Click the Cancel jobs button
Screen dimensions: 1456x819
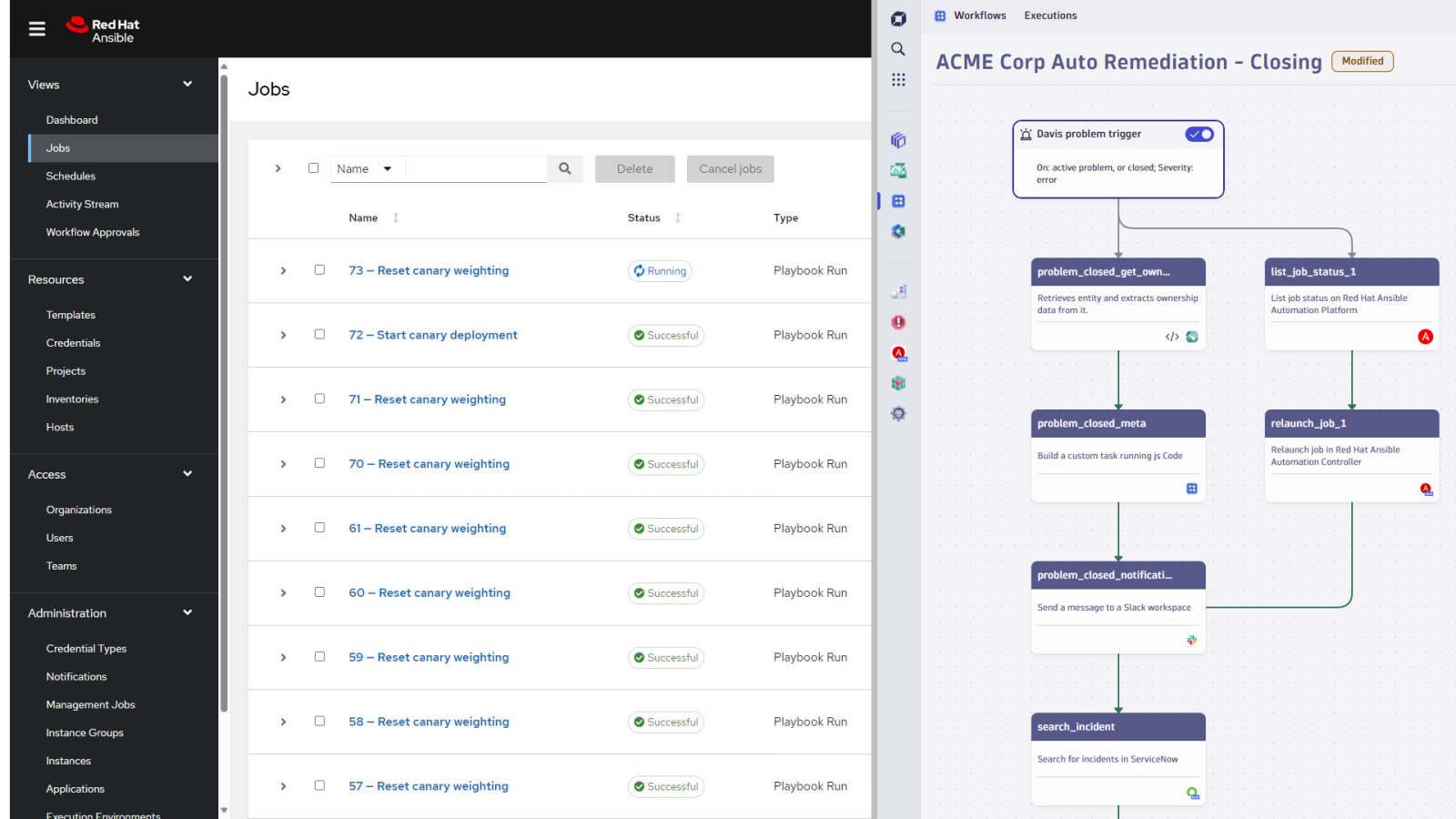(730, 168)
